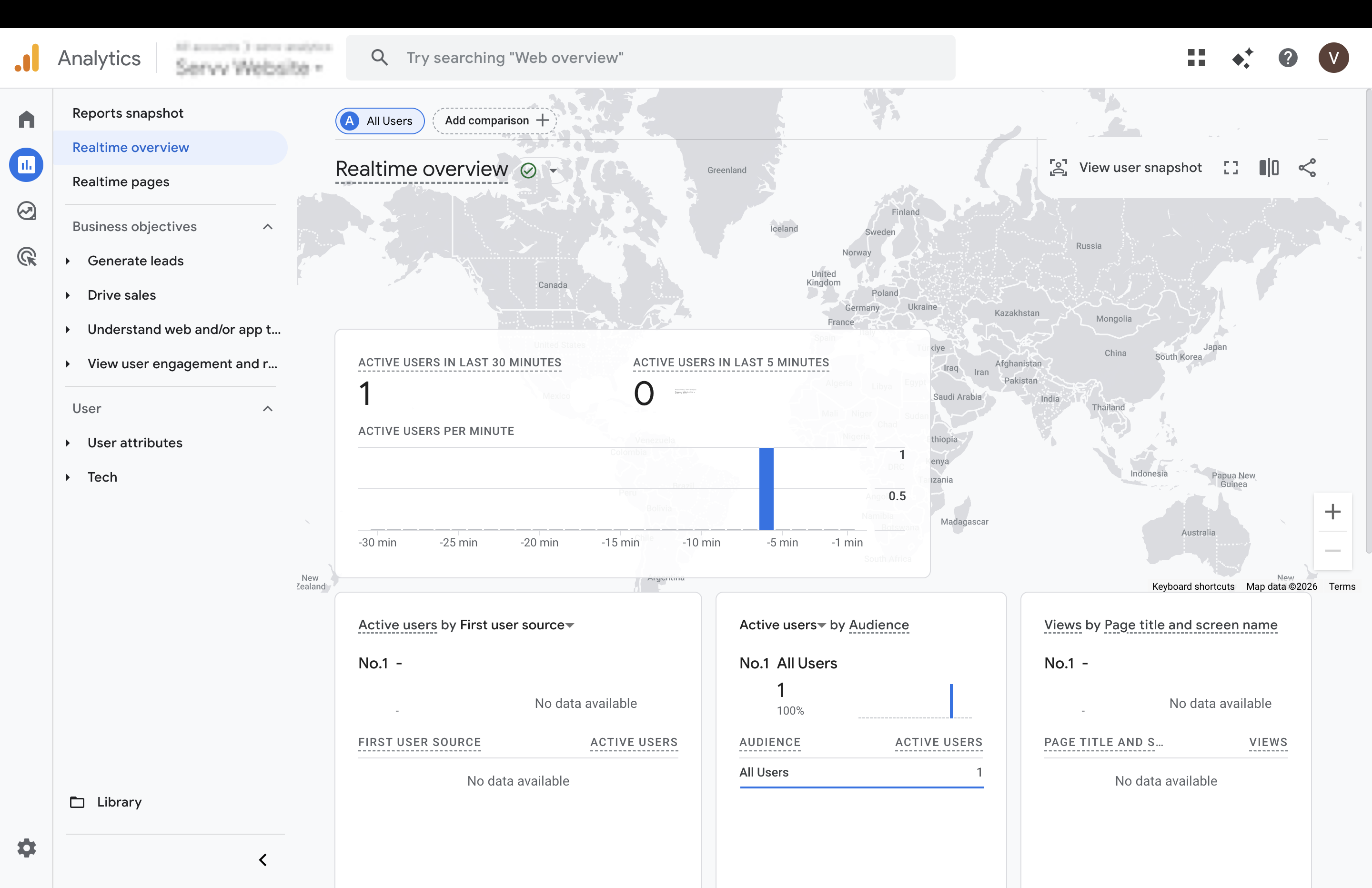
Task: Click the Audience dimension link
Action: click(878, 625)
